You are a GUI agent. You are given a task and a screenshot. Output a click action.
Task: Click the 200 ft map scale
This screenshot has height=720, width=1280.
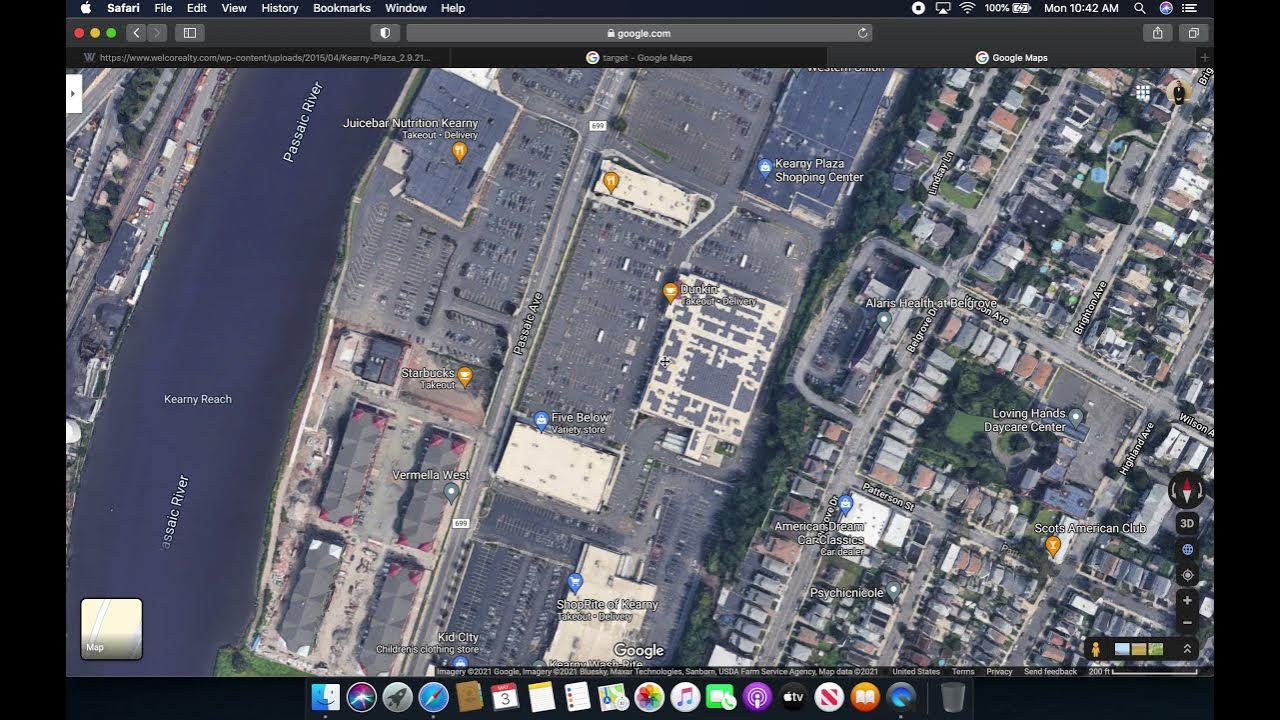coord(1142,672)
